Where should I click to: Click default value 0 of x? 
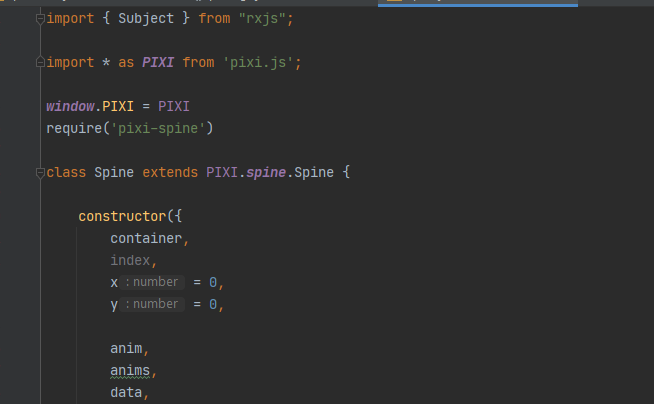[213, 283]
